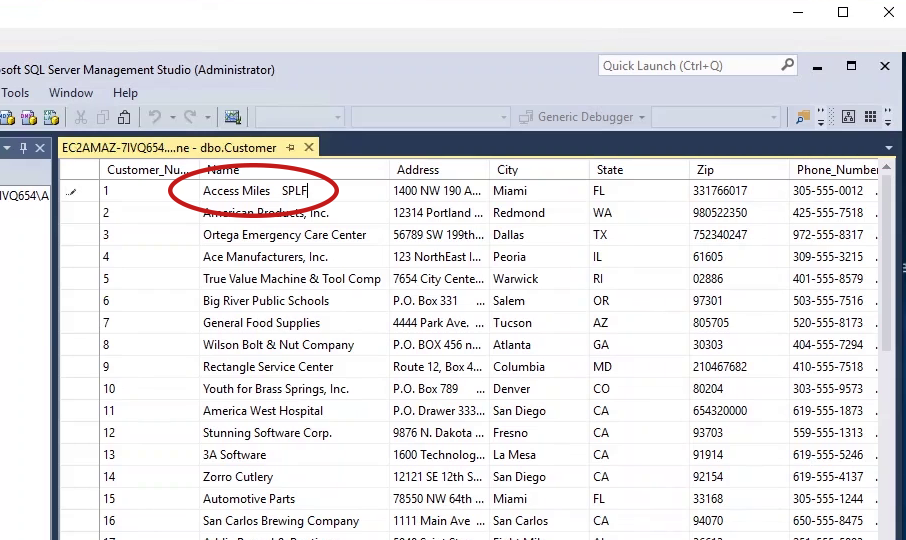Click the Paste icon in toolbar

point(124,117)
